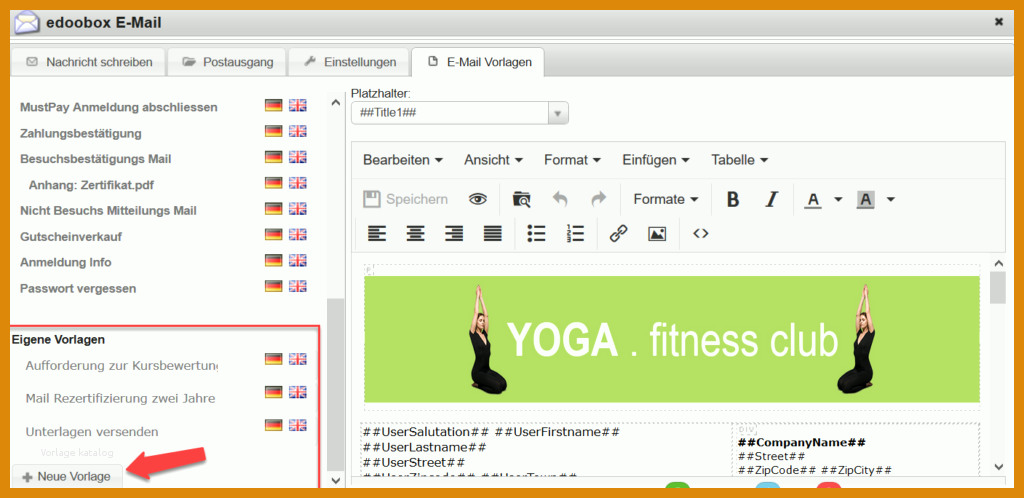
Task: Click the find and replace icon
Action: (x=521, y=199)
